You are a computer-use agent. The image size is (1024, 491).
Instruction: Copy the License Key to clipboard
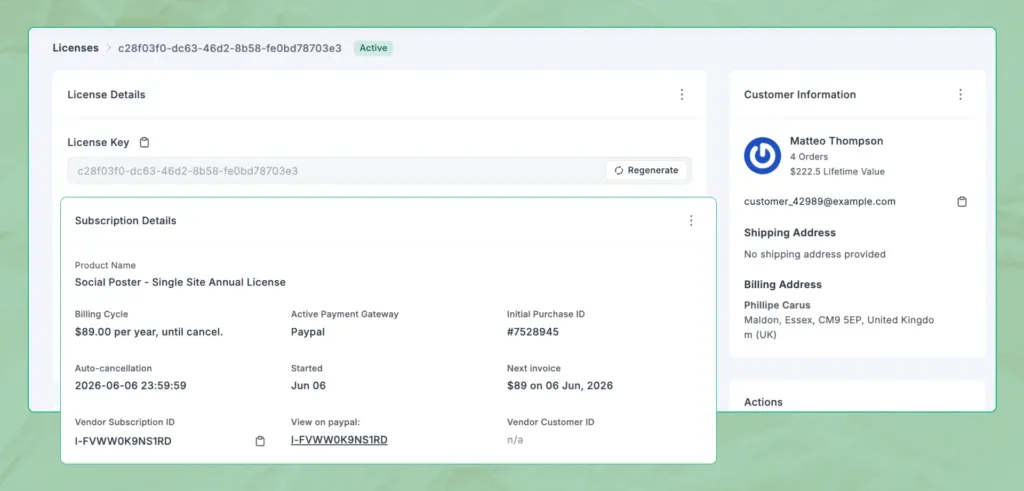click(x=144, y=143)
